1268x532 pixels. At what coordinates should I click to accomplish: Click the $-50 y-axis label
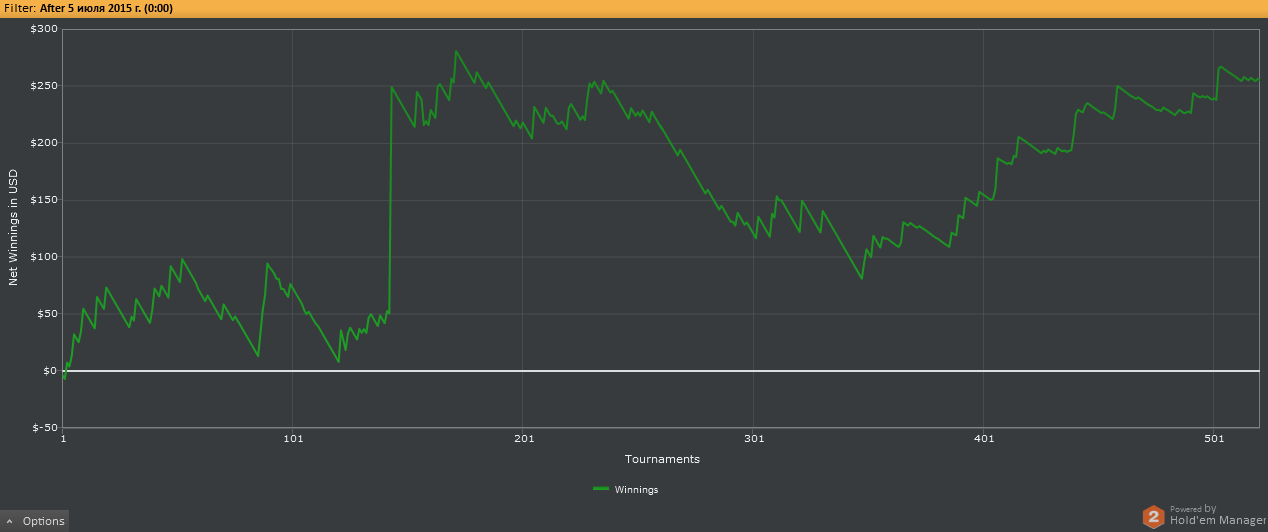coord(44,428)
